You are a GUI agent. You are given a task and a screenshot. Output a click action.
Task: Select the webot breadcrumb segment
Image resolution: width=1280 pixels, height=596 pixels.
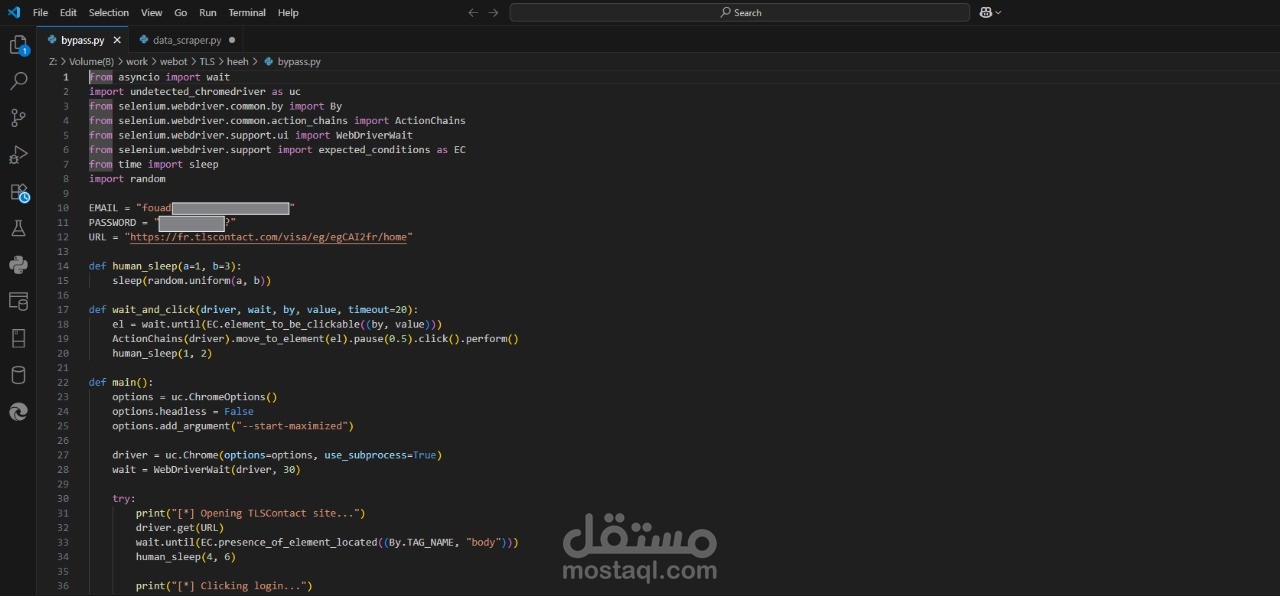click(173, 61)
